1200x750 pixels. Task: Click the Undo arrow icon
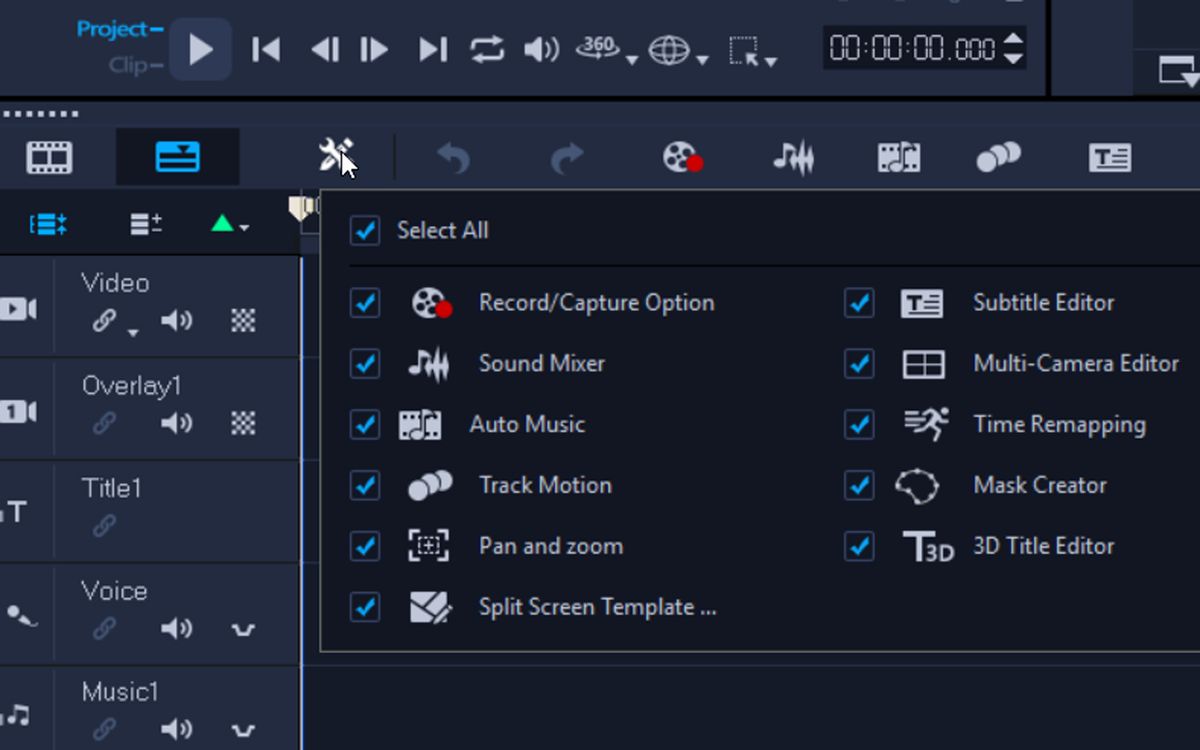[455, 158]
